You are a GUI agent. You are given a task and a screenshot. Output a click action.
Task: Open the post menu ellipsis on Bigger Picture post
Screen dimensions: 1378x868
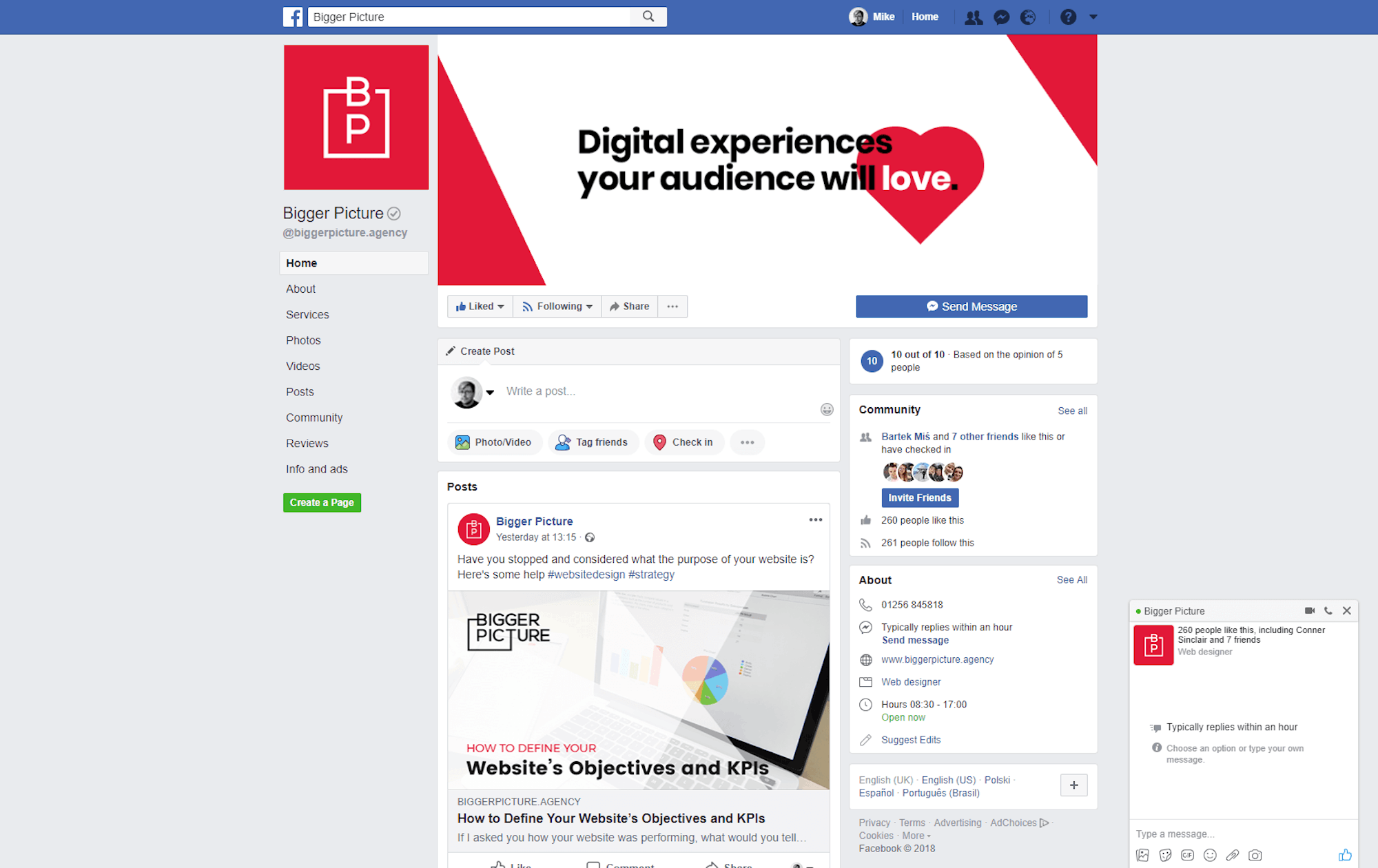click(x=816, y=520)
